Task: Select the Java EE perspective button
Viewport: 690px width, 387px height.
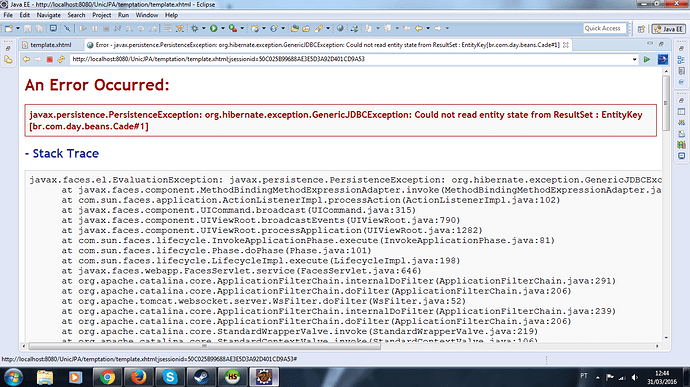Action: point(668,29)
